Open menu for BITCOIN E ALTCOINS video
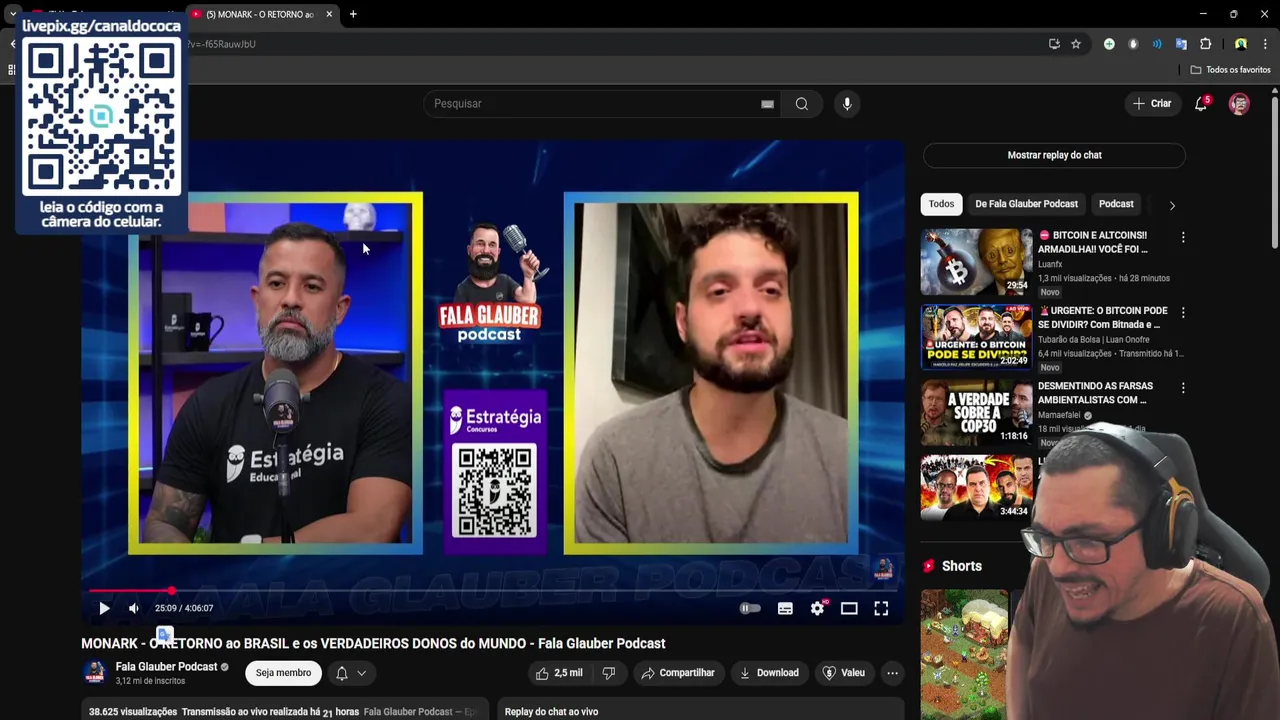 pos(1183,237)
